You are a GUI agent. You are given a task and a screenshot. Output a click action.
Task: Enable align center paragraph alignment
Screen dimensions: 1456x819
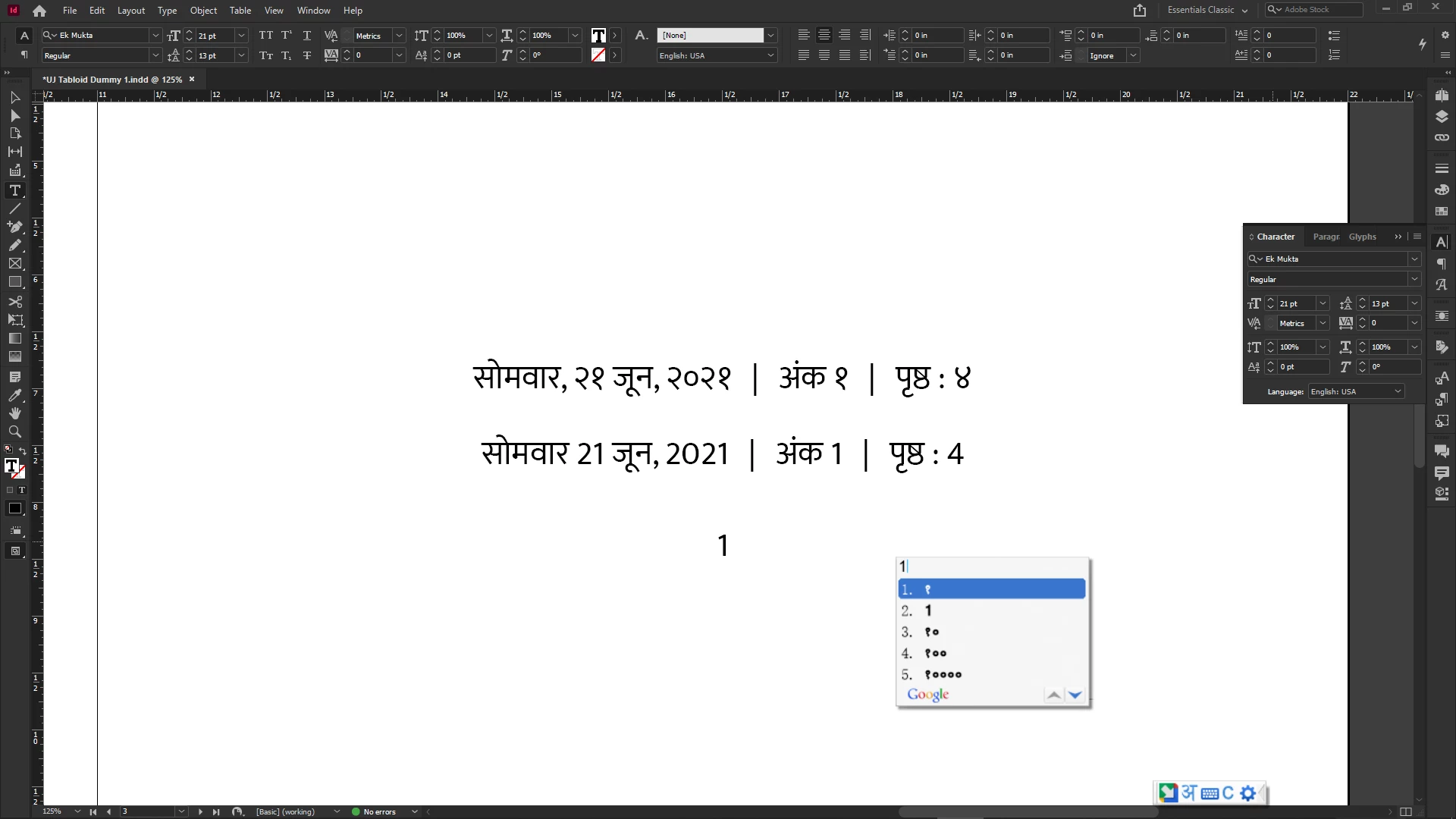click(824, 36)
